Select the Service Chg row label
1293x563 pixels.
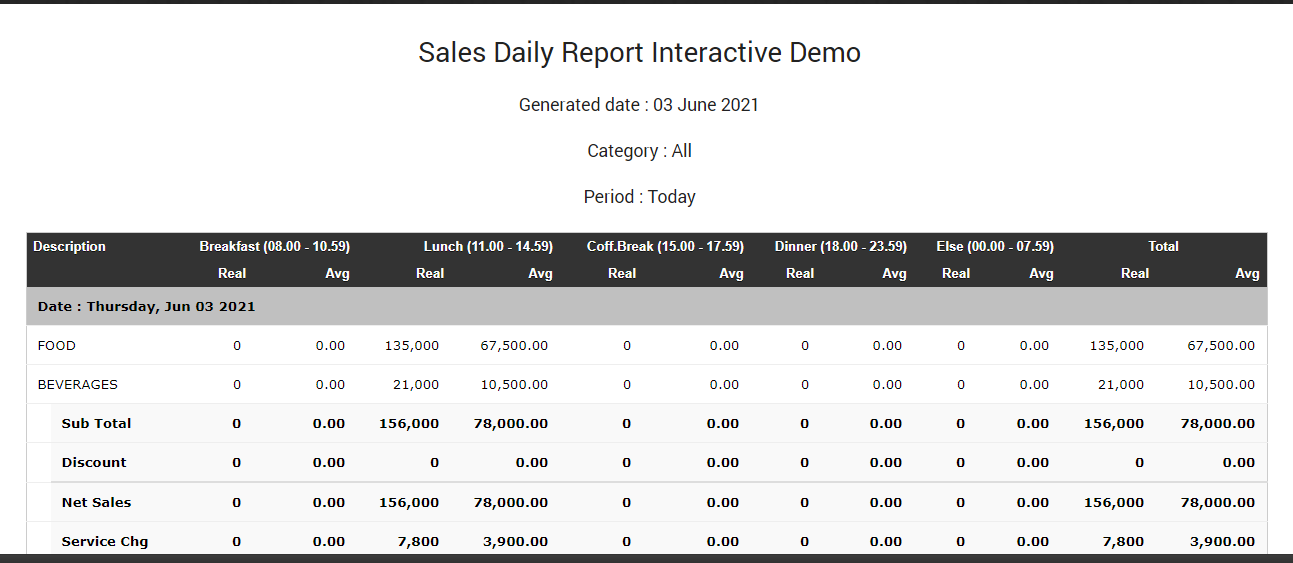104,542
